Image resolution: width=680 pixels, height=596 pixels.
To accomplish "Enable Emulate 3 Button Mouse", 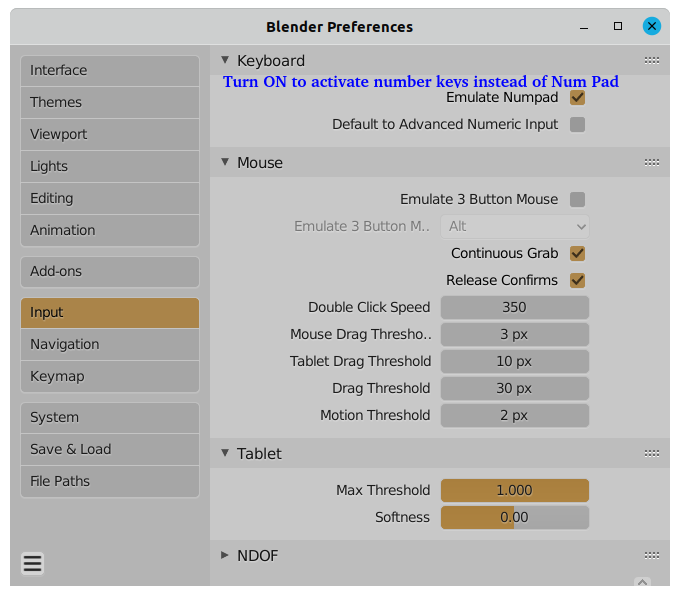I will (577, 200).
